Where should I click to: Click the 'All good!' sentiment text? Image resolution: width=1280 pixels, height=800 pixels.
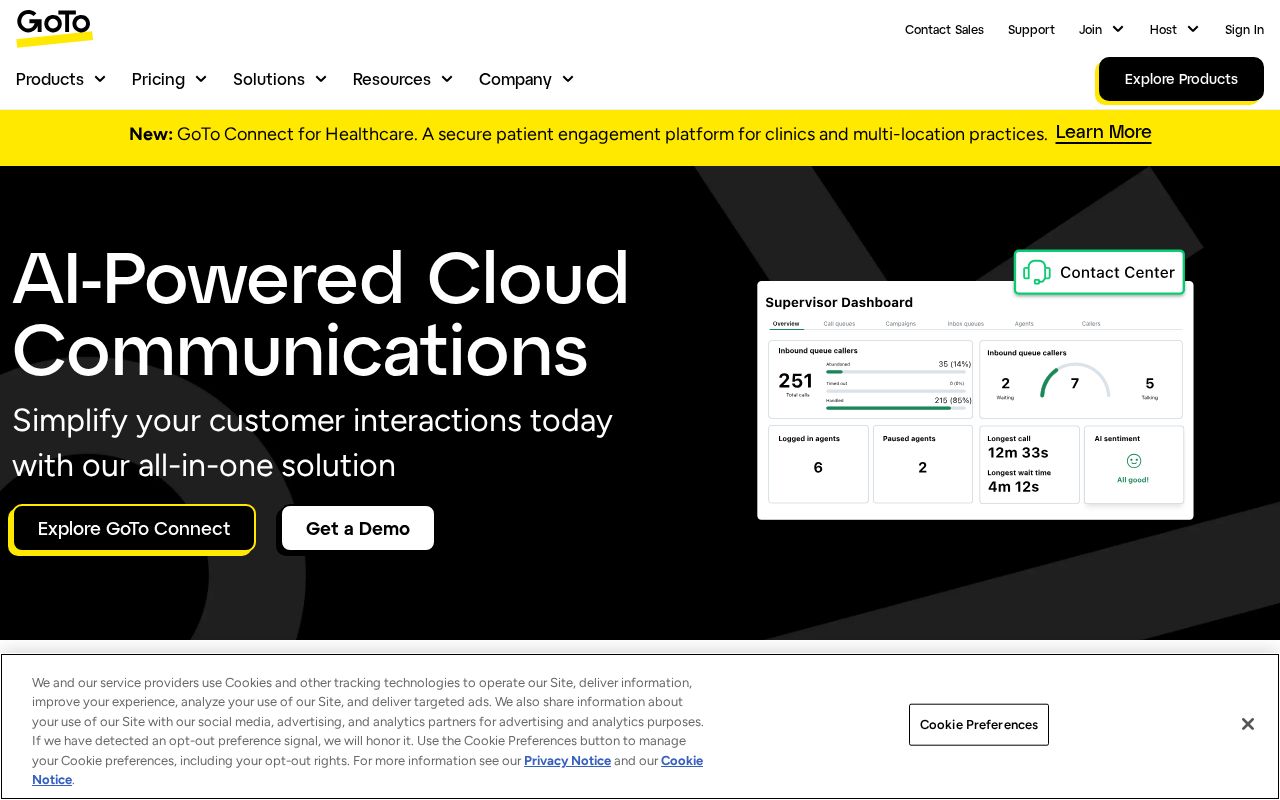tap(1133, 480)
